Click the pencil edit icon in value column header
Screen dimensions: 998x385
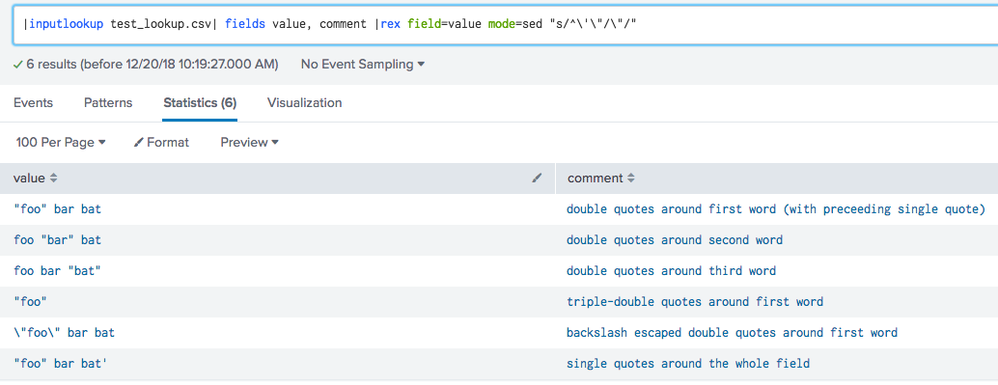click(537, 178)
